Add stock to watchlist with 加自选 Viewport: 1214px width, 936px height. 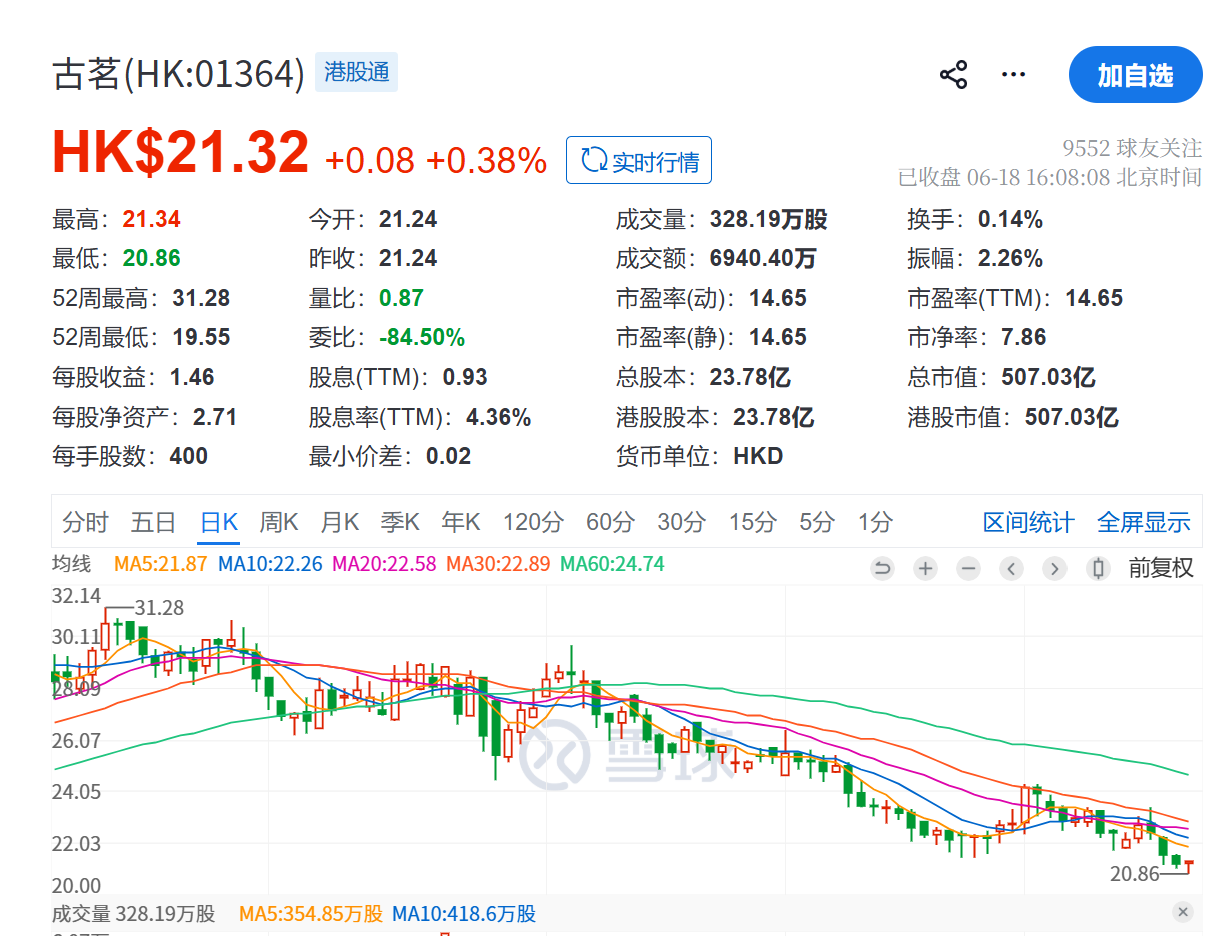[1135, 75]
